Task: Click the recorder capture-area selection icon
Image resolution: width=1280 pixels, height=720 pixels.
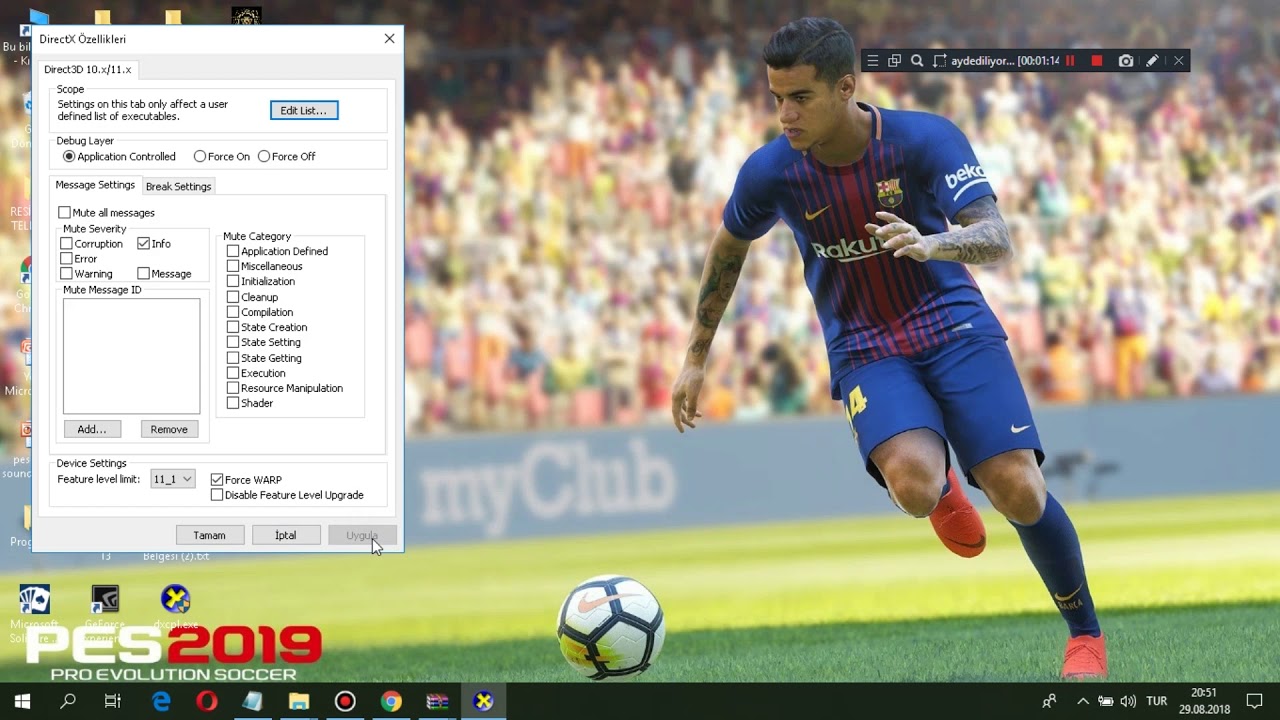Action: (939, 61)
